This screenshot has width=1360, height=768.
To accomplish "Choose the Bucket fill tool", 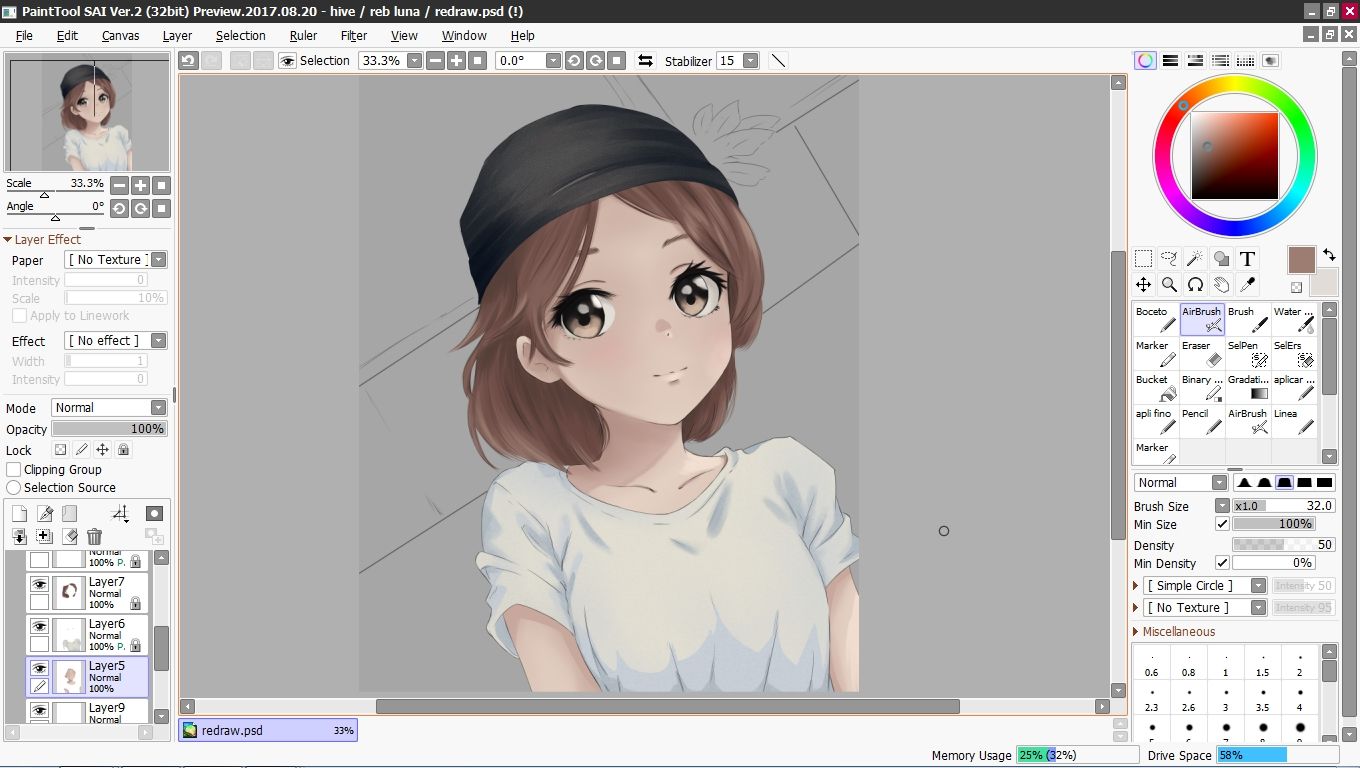I will [1155, 388].
